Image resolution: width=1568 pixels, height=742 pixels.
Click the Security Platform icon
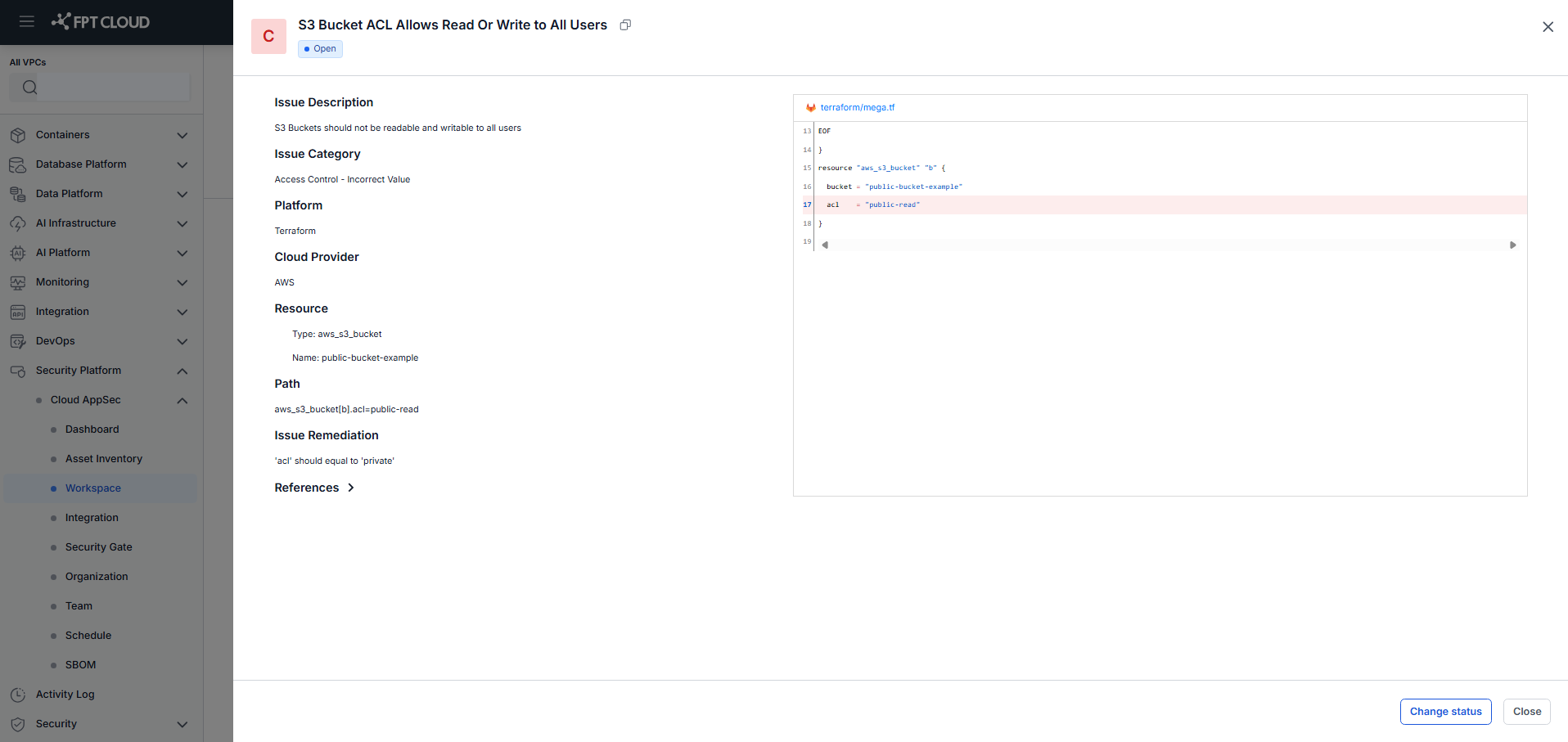click(x=18, y=371)
